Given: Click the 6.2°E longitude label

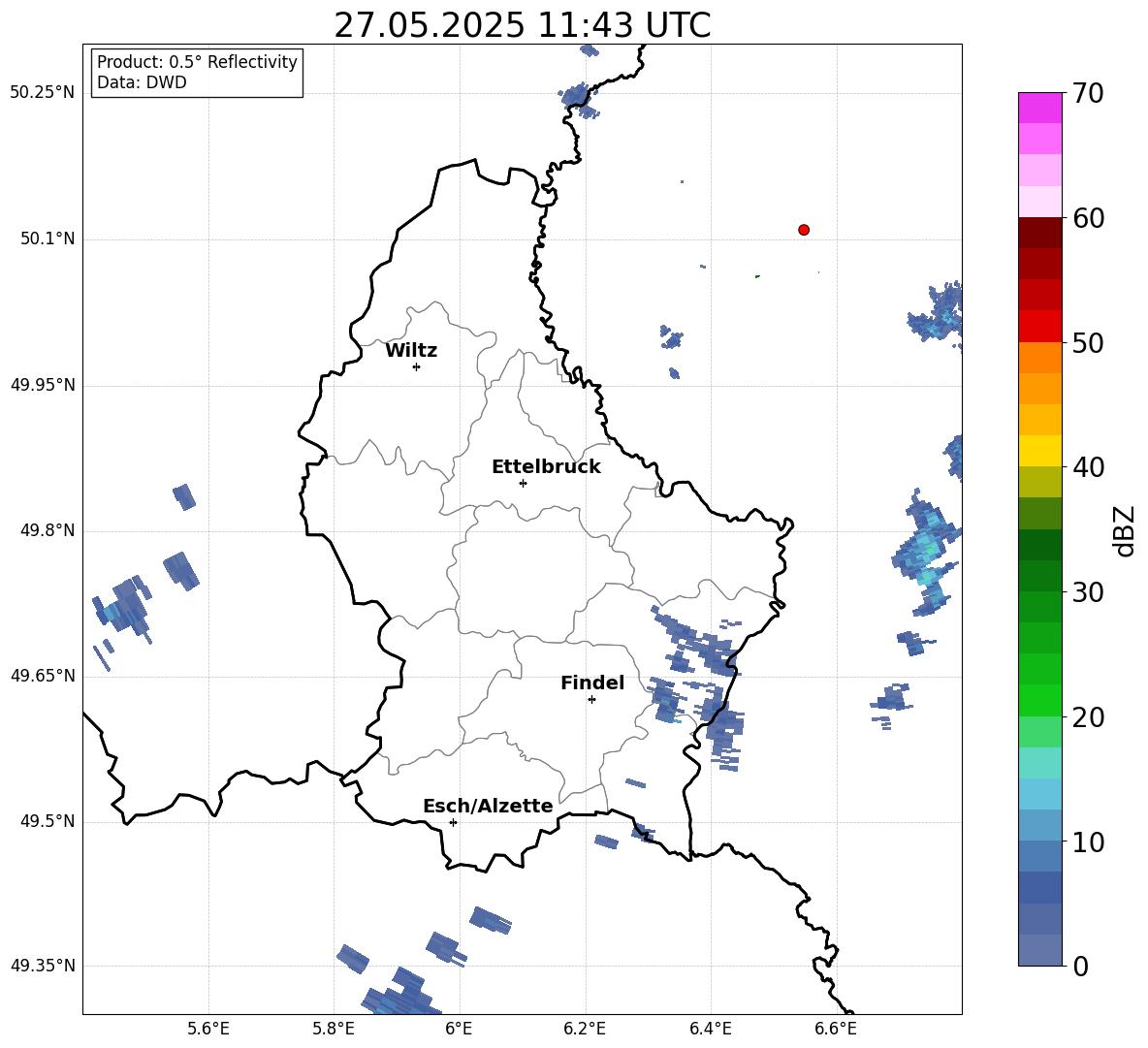Looking at the screenshot, I should click(x=585, y=1029).
